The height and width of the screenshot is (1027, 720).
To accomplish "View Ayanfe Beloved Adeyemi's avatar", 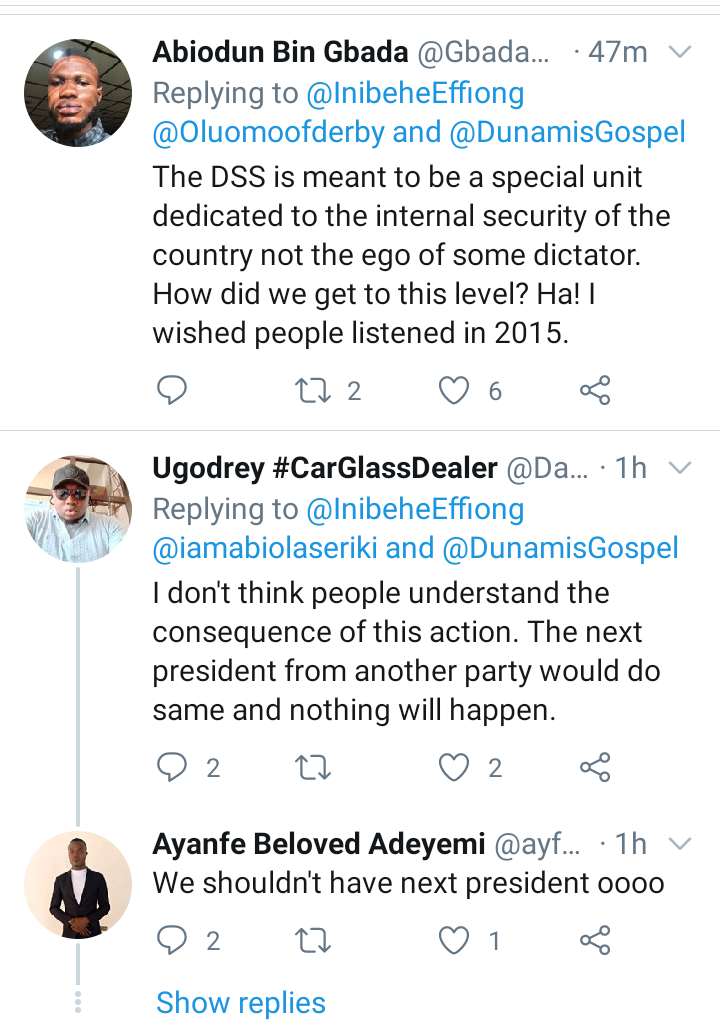I will (78, 884).
